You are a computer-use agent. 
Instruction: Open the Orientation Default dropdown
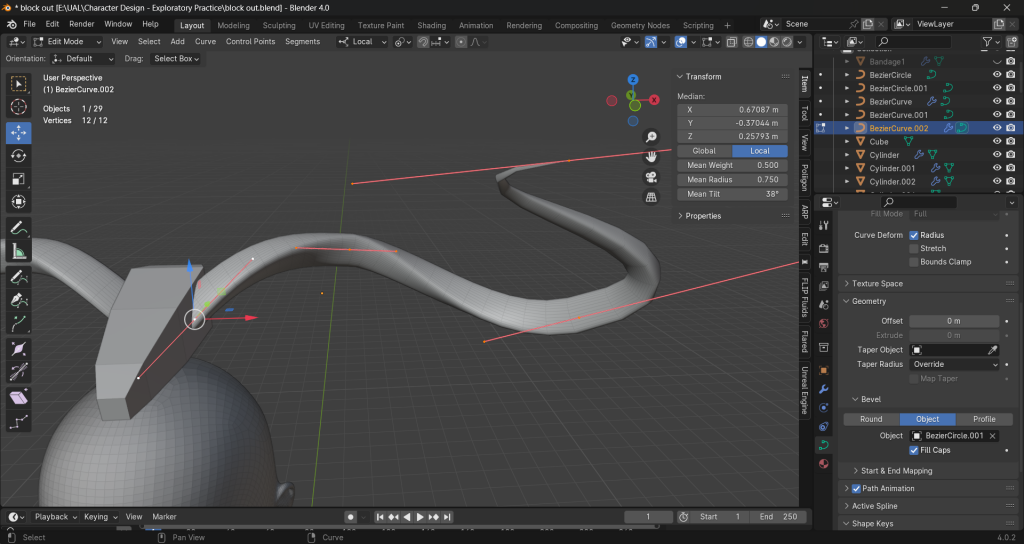84,59
